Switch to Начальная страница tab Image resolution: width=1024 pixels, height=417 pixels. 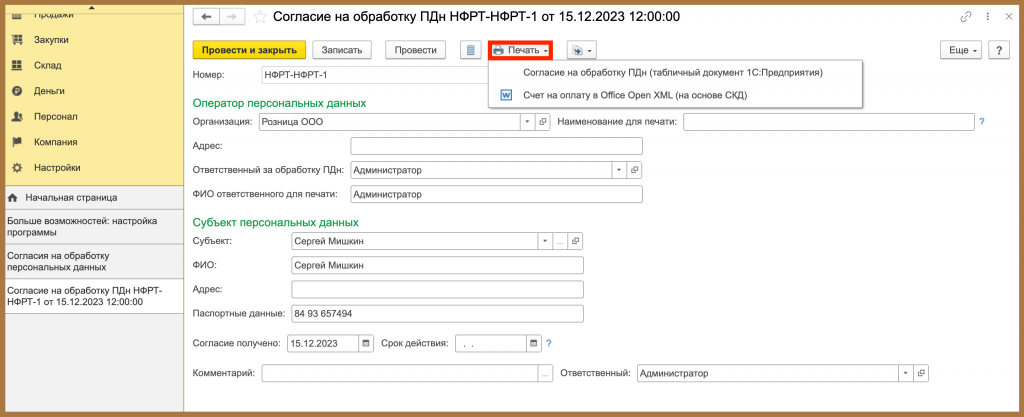pyautogui.click(x=93, y=197)
